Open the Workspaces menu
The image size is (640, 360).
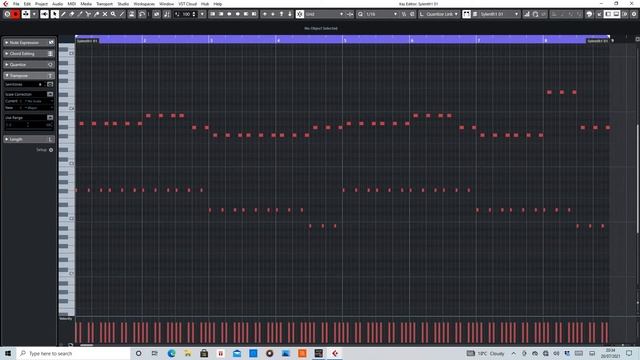click(x=144, y=4)
